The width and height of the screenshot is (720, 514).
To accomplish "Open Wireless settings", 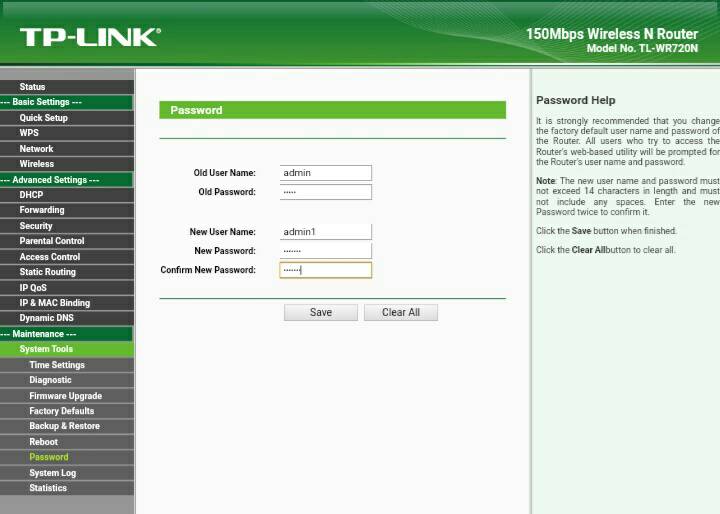I will (x=67, y=164).
